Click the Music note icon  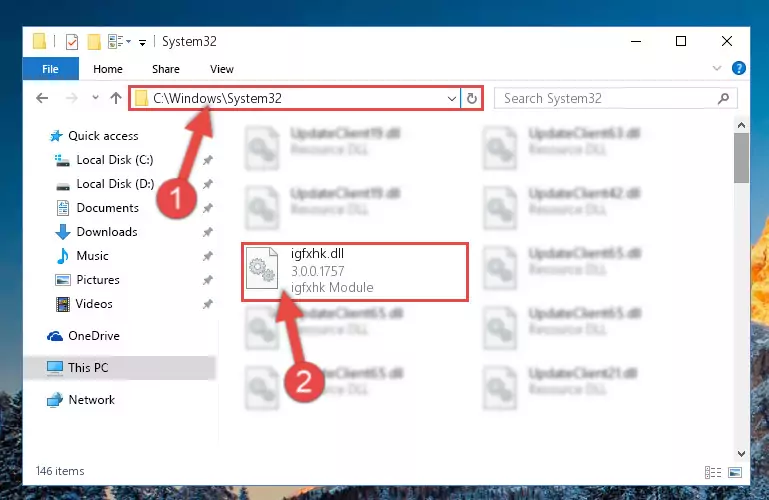63,256
